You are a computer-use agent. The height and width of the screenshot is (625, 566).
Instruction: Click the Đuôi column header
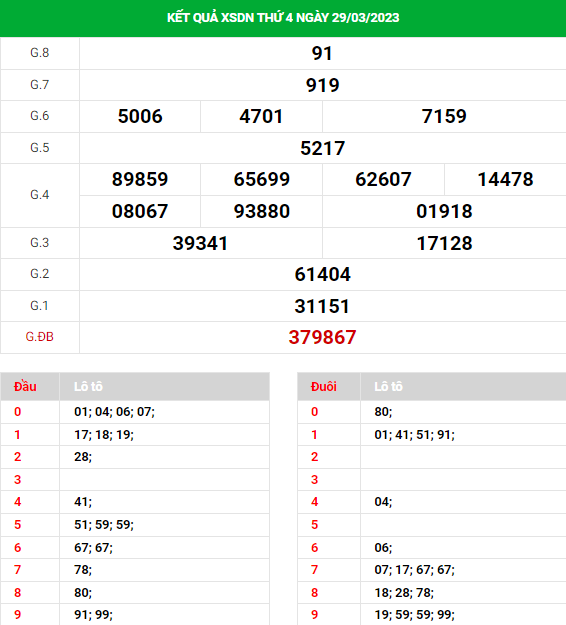click(324, 386)
